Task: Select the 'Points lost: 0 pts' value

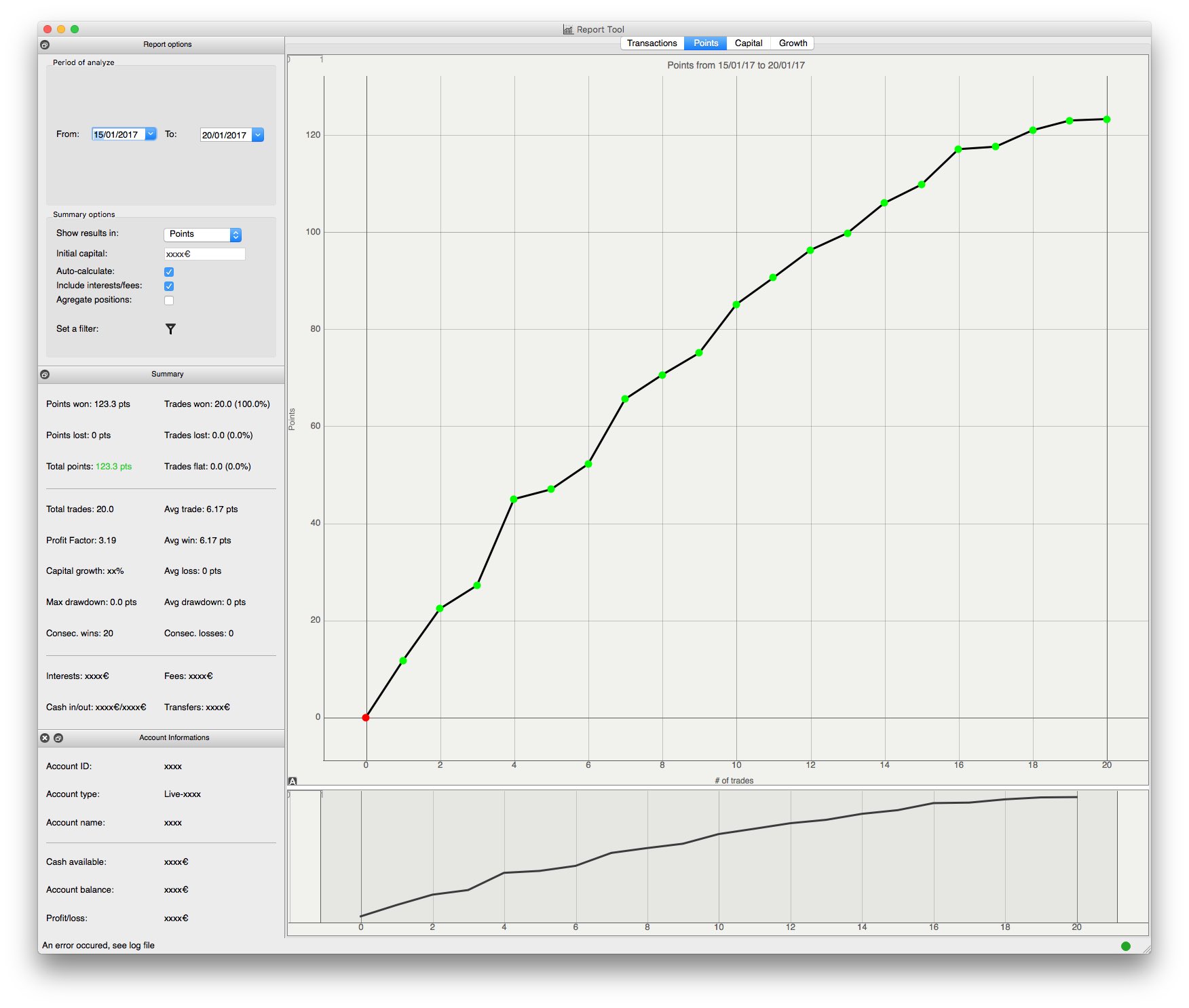Action: pos(79,435)
